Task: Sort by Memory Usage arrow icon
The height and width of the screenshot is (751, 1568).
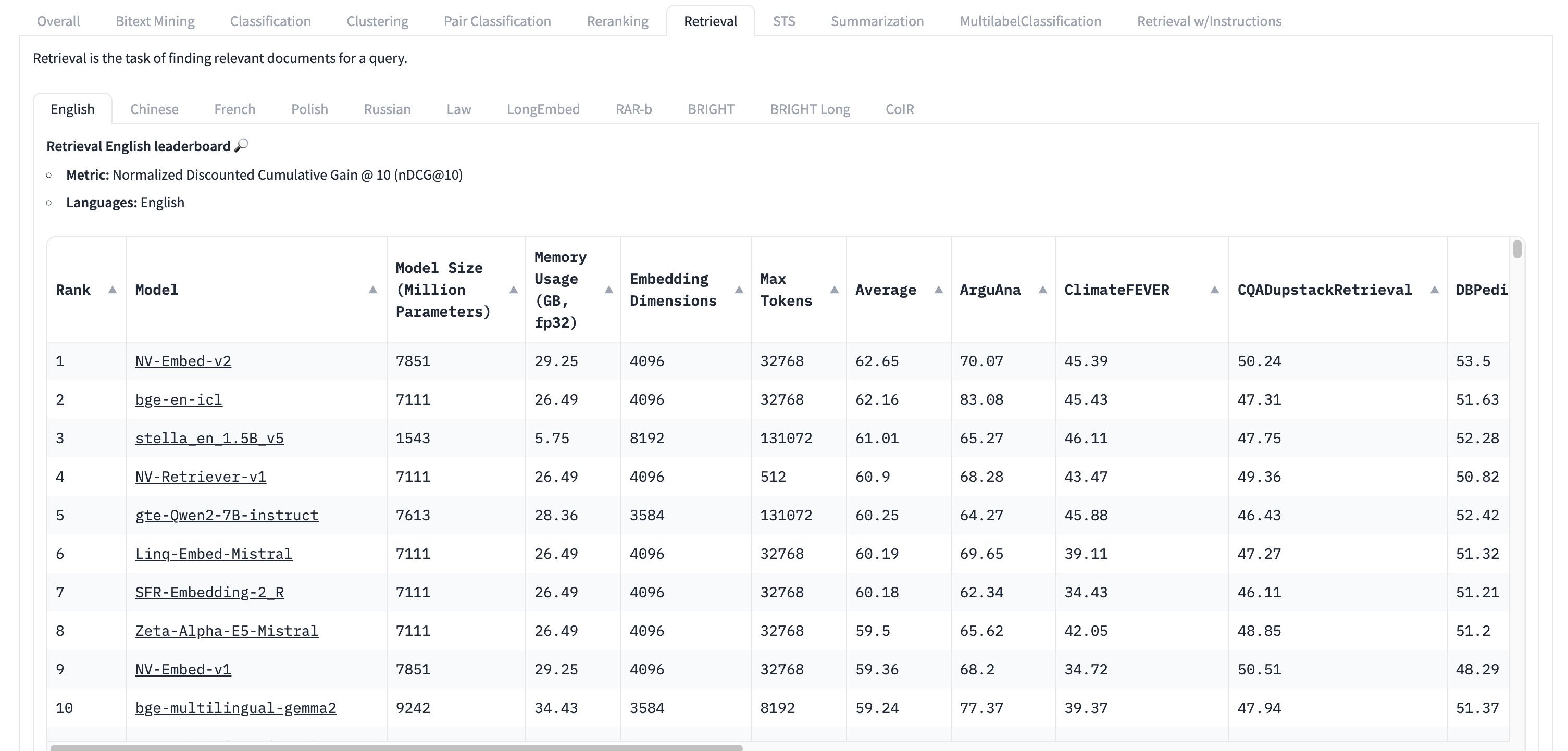Action: [x=608, y=290]
